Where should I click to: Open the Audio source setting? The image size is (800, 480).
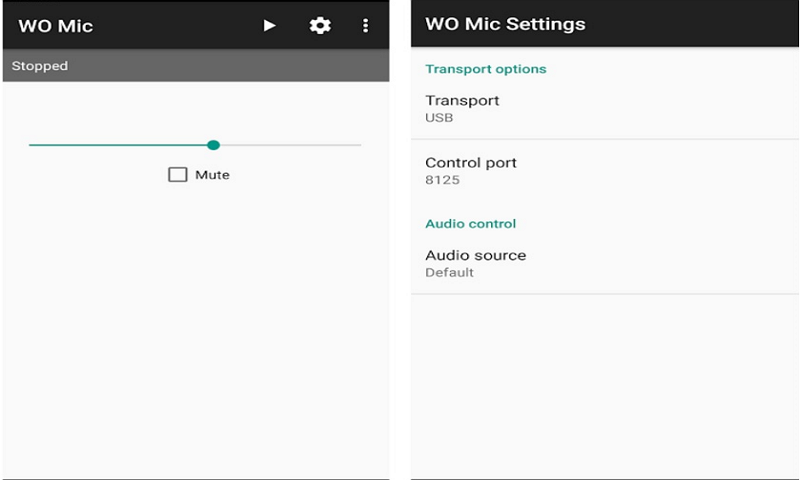tap(475, 255)
